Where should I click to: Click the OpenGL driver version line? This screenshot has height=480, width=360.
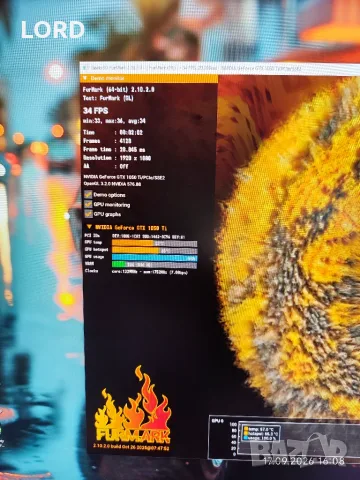[x=112, y=184]
